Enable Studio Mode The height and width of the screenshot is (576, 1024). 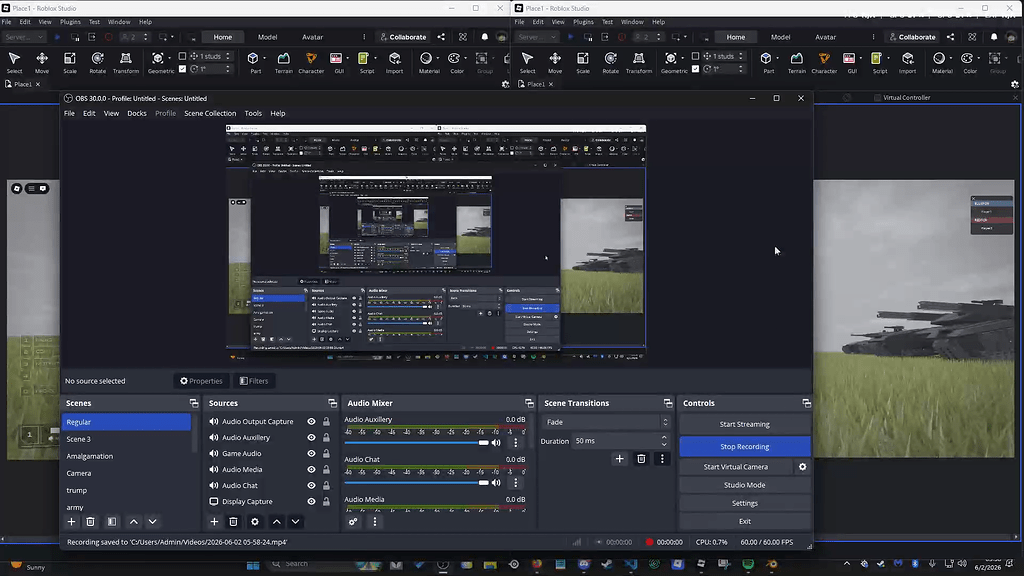pyautogui.click(x=744, y=485)
